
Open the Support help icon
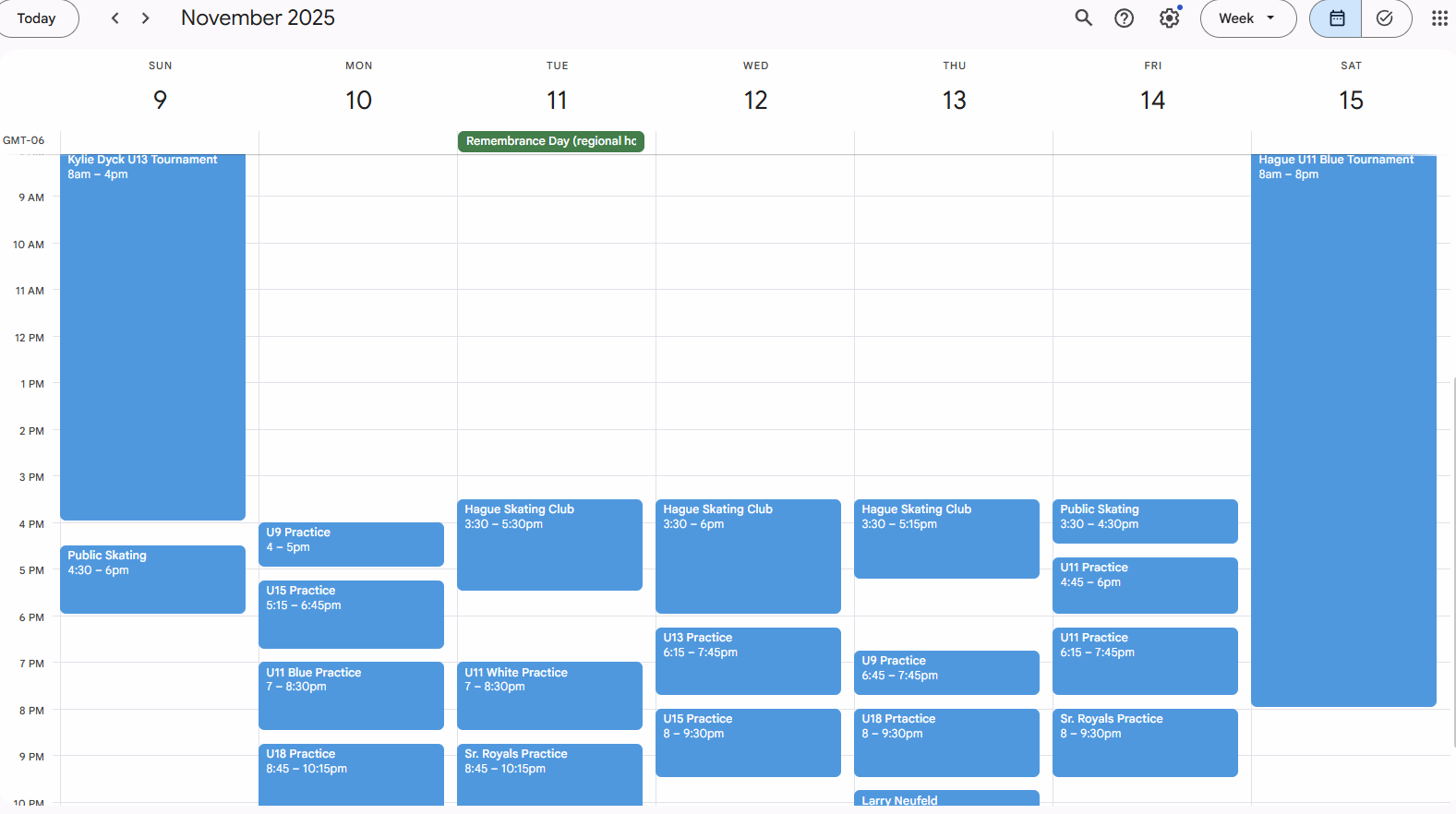click(x=1124, y=18)
